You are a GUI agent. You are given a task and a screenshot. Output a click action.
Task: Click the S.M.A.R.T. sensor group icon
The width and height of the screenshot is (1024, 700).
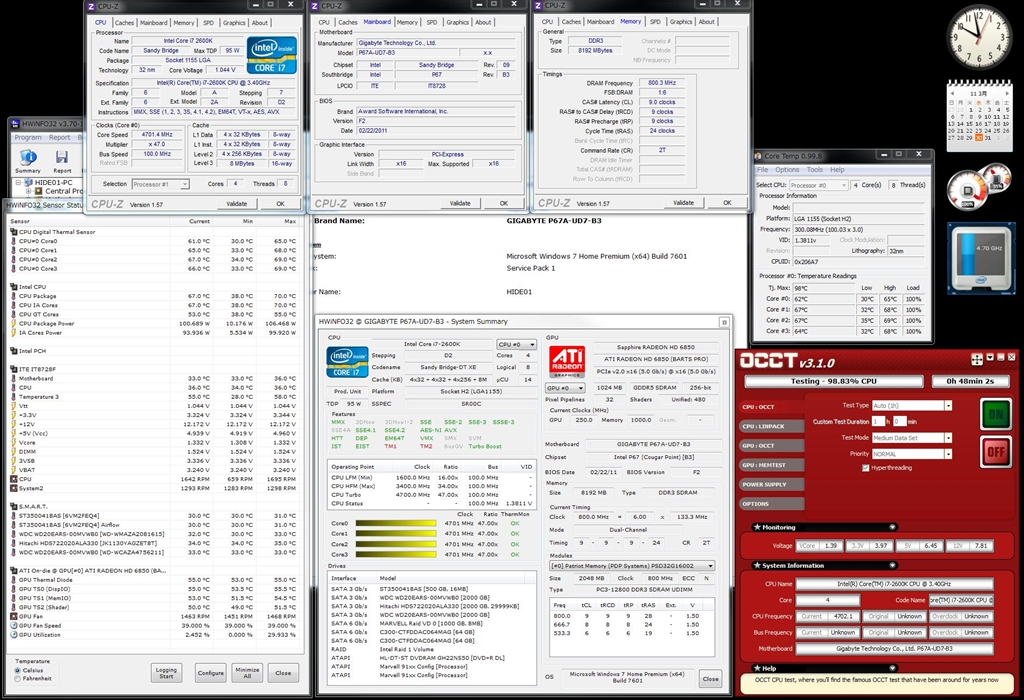[x=14, y=506]
